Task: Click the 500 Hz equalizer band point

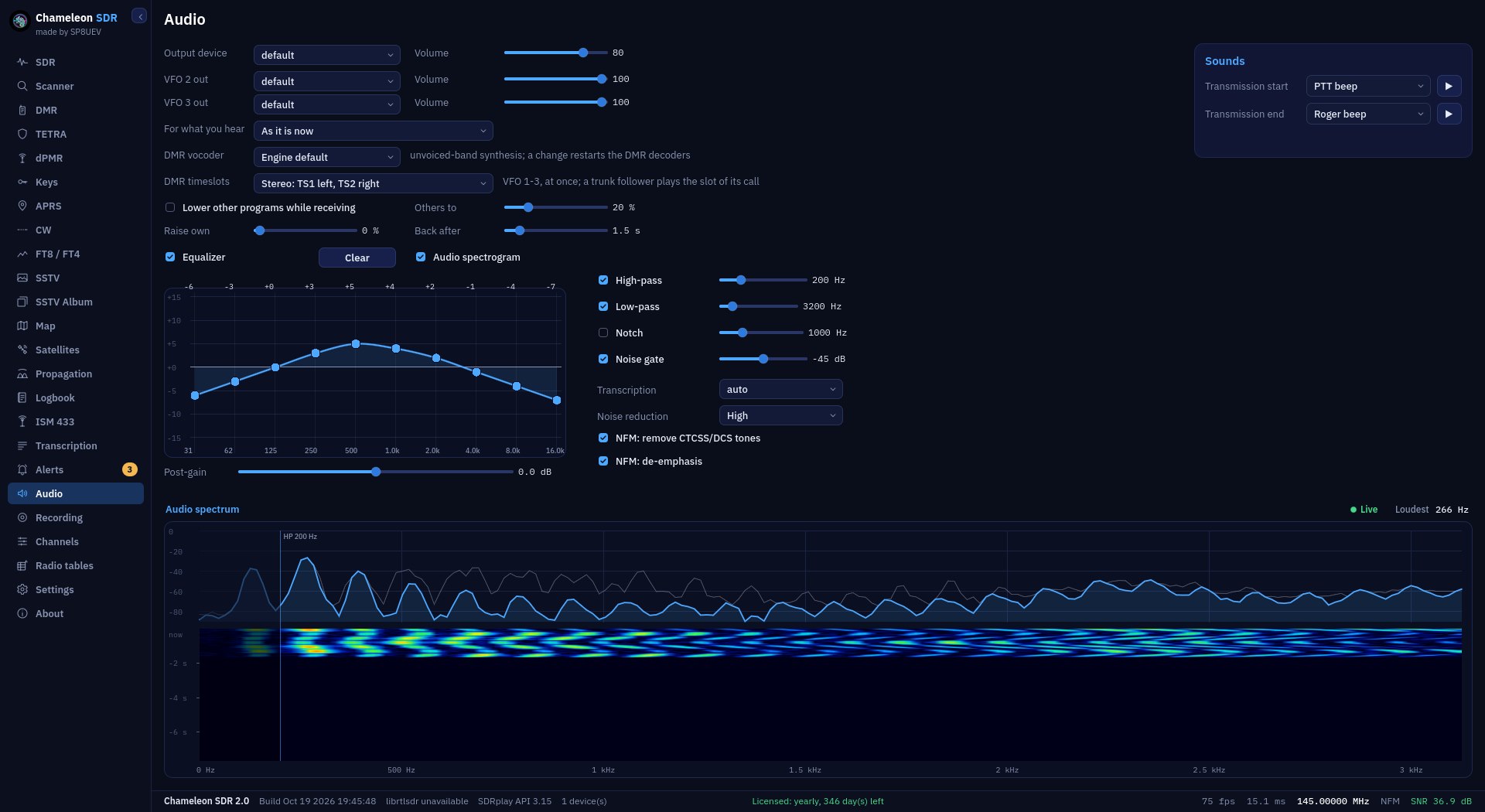Action: 356,343
